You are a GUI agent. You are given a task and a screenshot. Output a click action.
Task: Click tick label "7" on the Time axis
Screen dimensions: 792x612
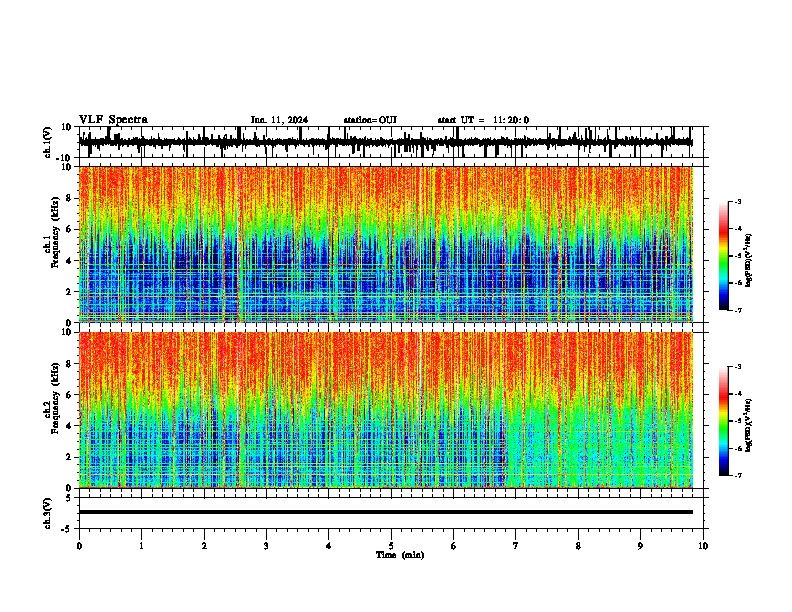coord(516,546)
